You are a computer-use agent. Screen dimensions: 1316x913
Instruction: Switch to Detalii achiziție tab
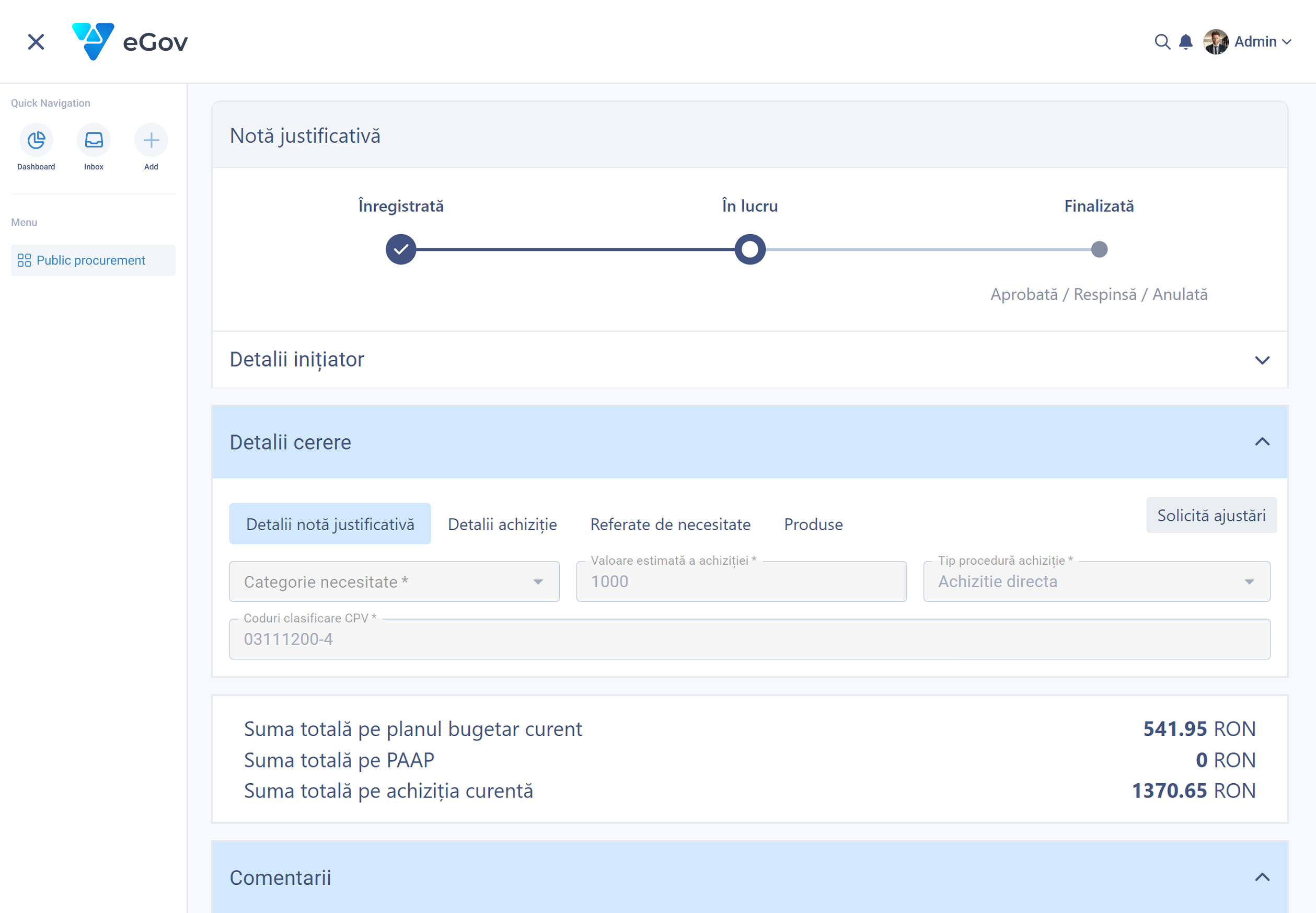(x=502, y=524)
